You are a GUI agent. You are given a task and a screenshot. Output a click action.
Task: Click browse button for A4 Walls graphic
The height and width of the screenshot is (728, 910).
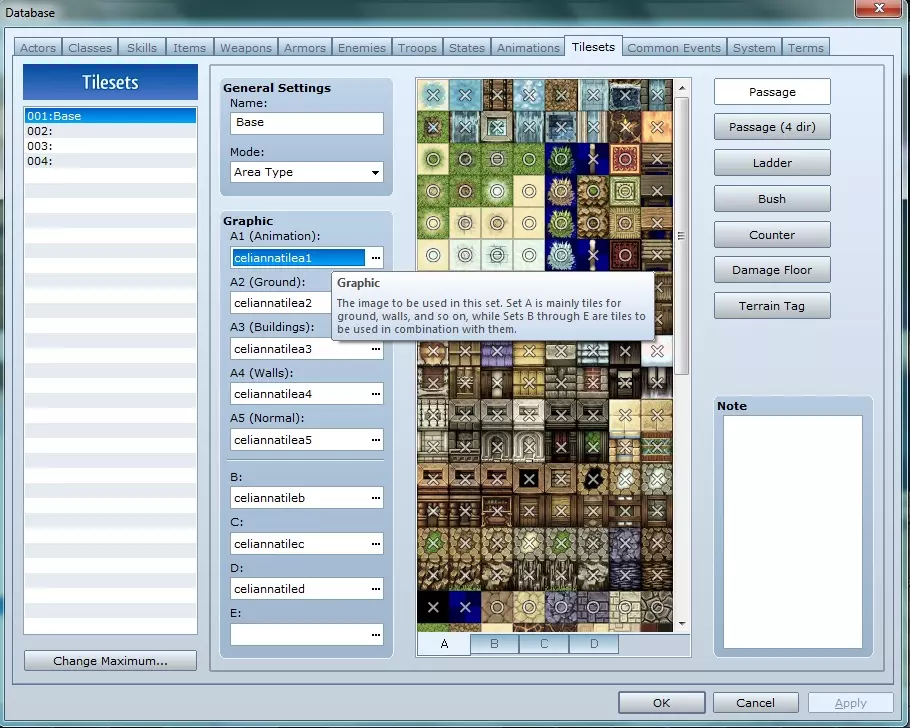375,394
